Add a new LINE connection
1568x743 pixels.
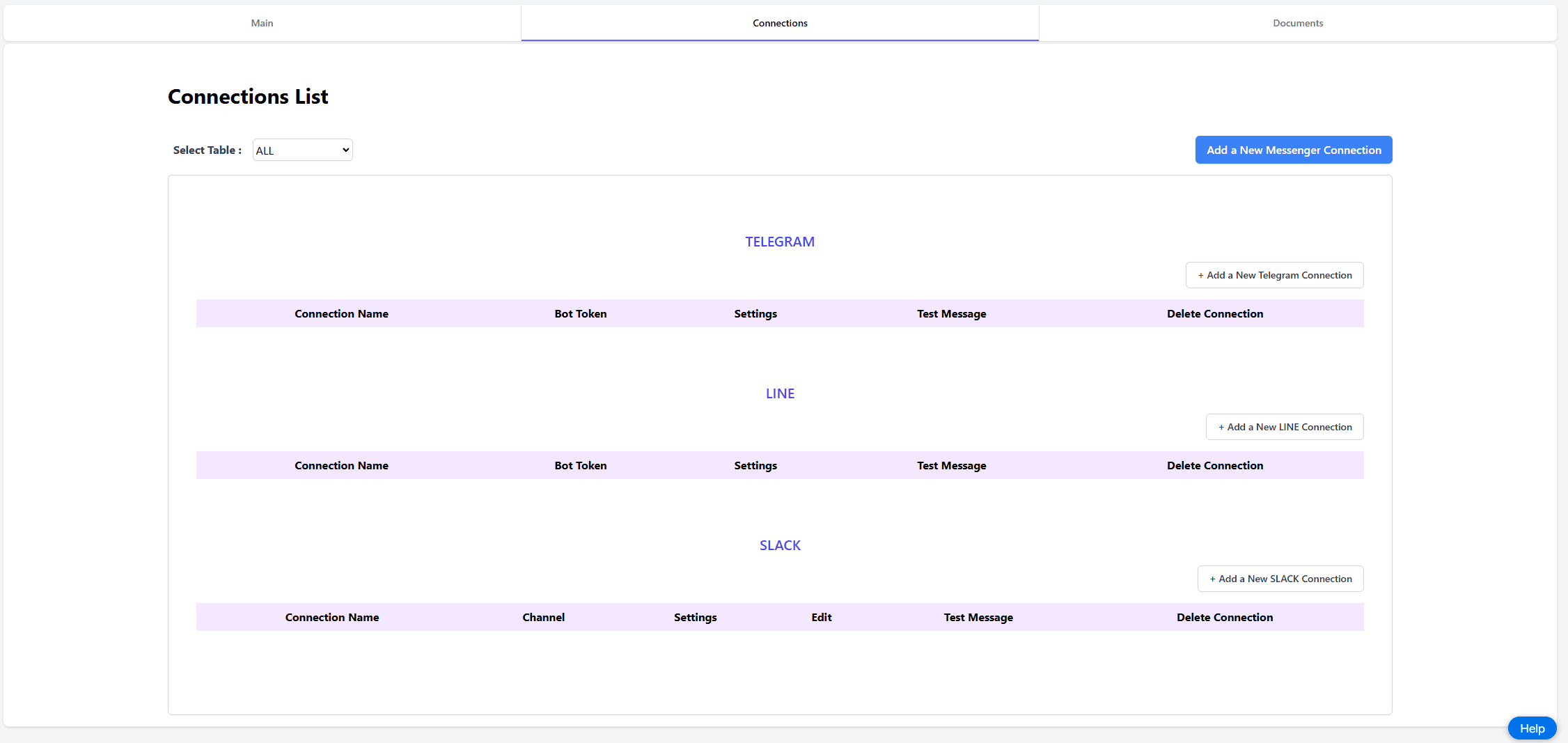coord(1284,428)
